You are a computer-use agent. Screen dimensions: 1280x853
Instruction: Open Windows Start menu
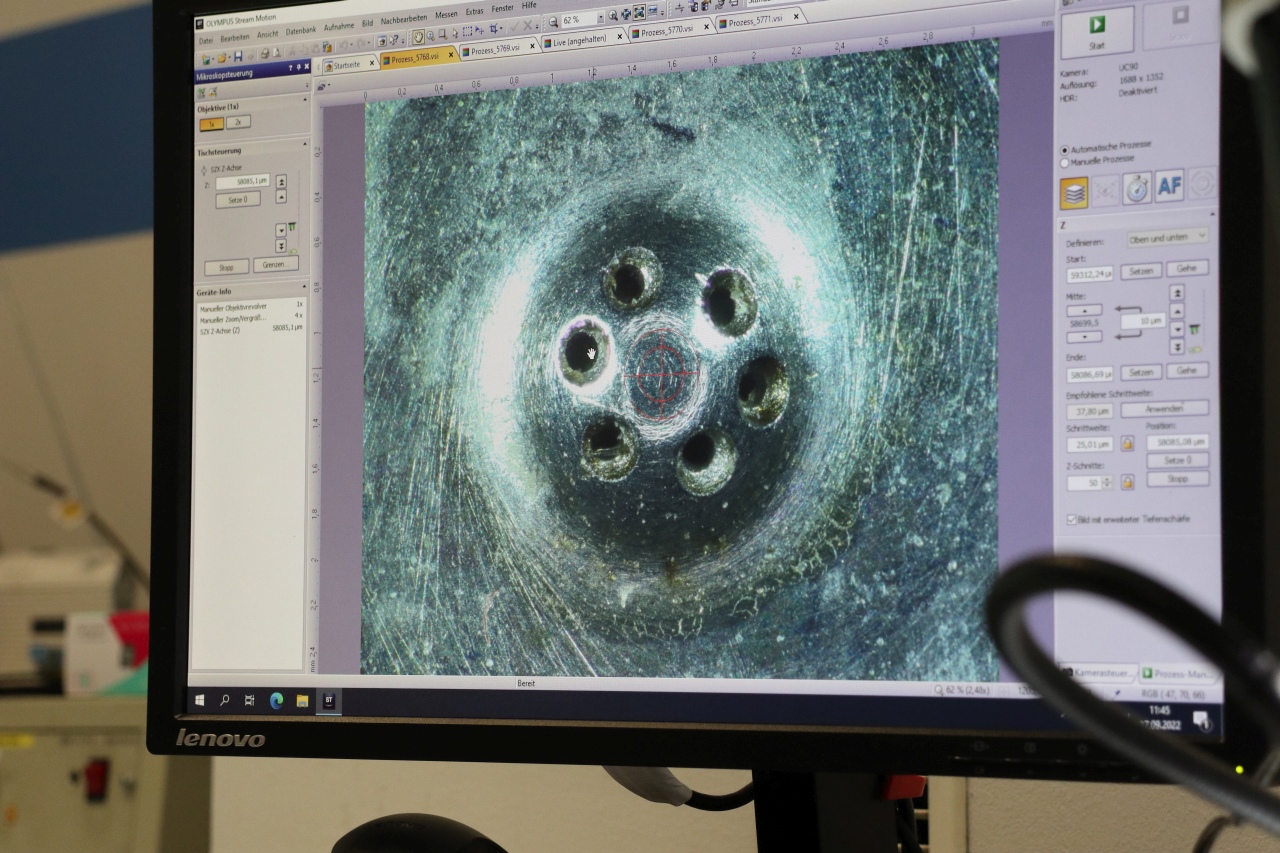198,700
